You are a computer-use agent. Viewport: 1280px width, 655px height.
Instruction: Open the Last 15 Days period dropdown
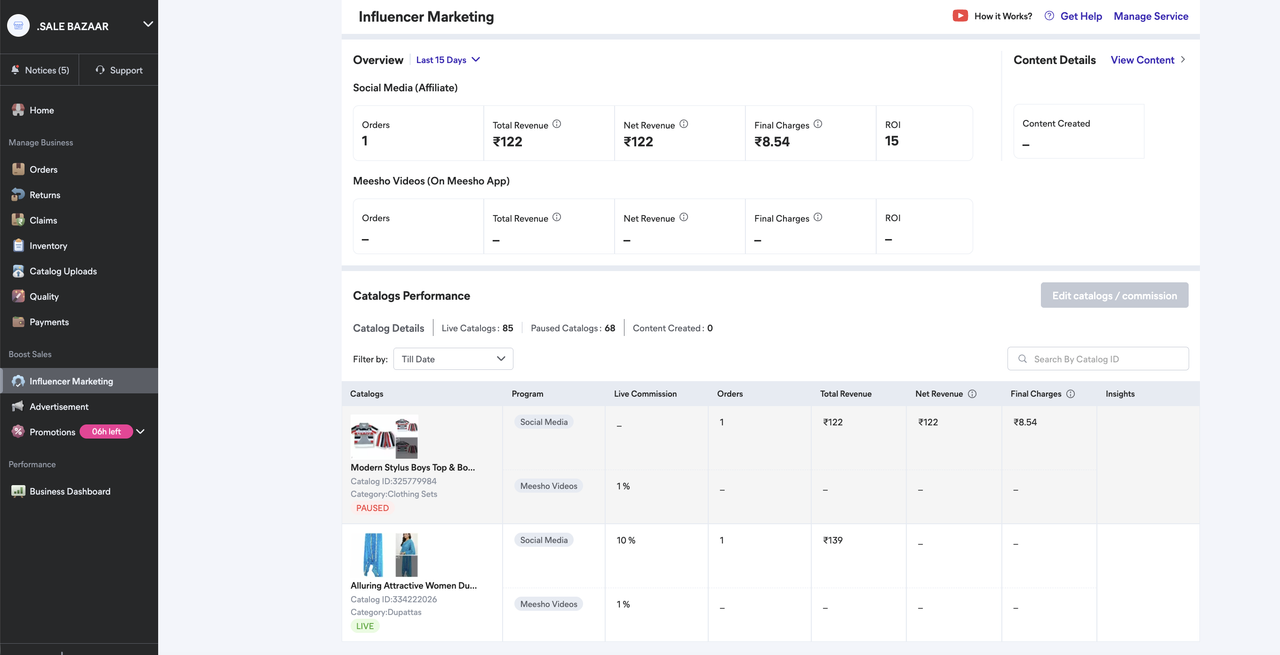[448, 60]
